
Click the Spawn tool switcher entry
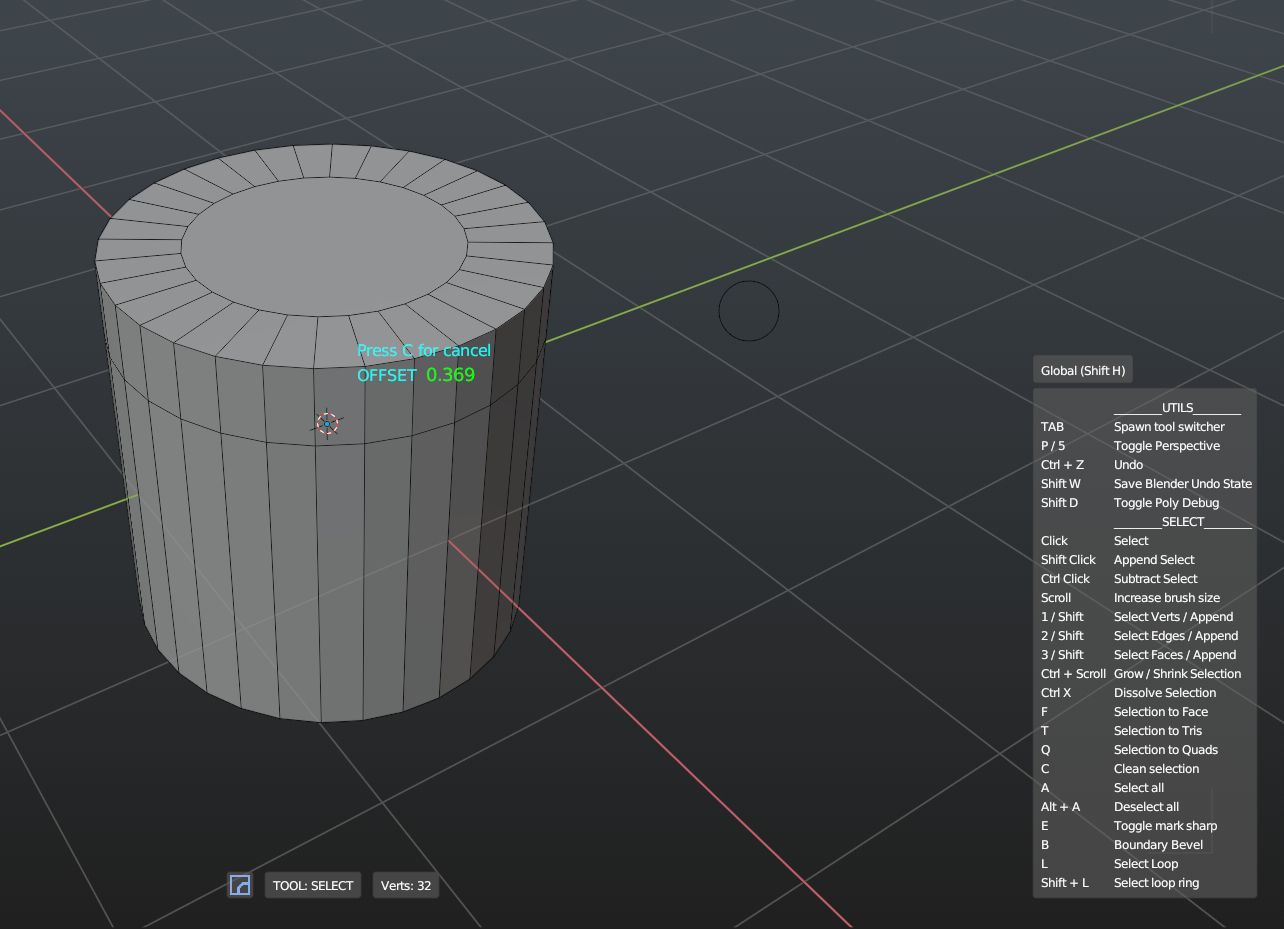(1168, 427)
